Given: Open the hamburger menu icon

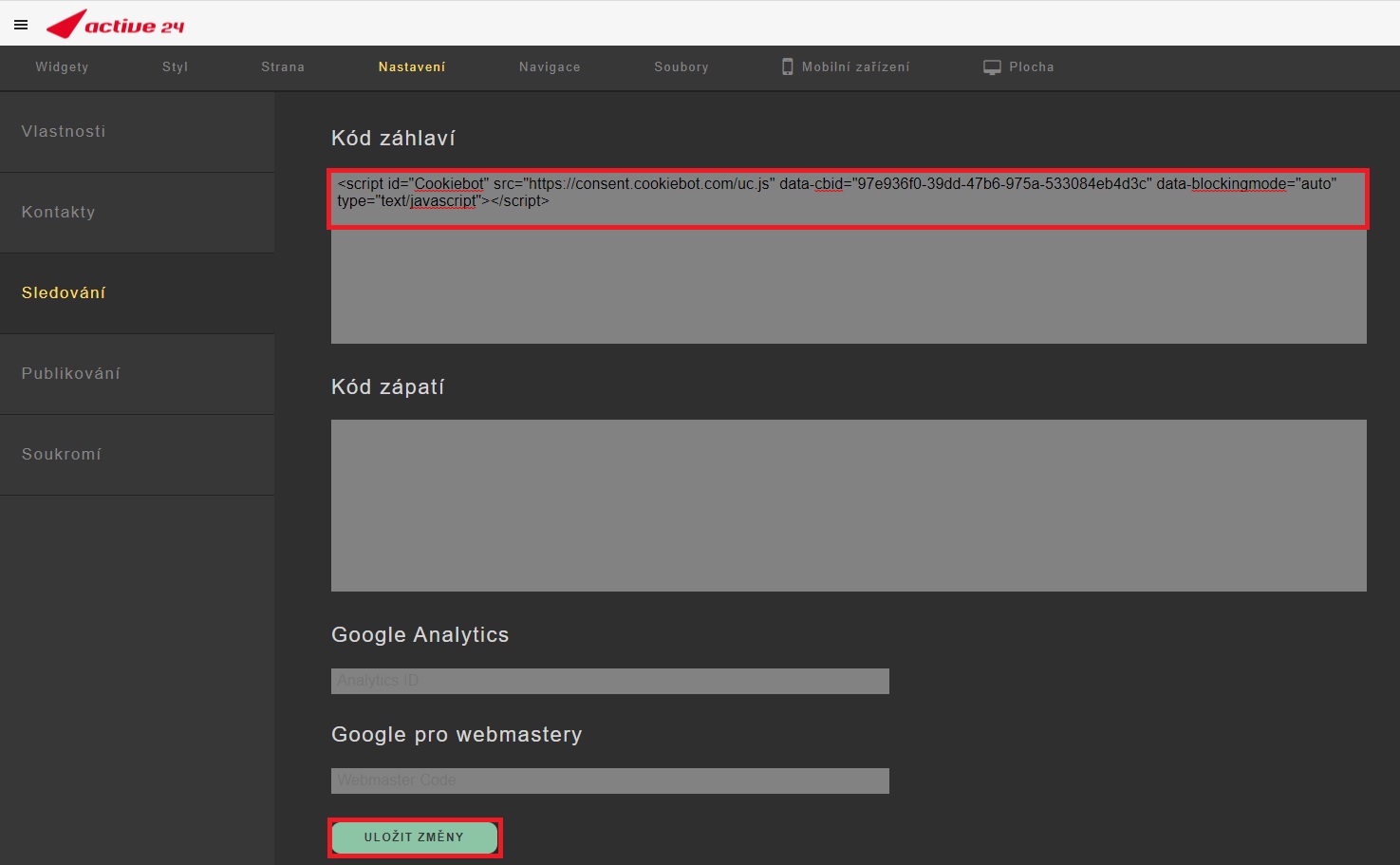Looking at the screenshot, I should pyautogui.click(x=21, y=25).
